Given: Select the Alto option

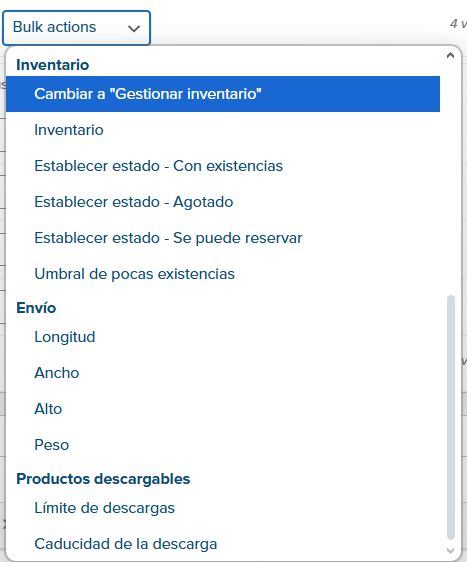Looking at the screenshot, I should (x=223, y=409).
